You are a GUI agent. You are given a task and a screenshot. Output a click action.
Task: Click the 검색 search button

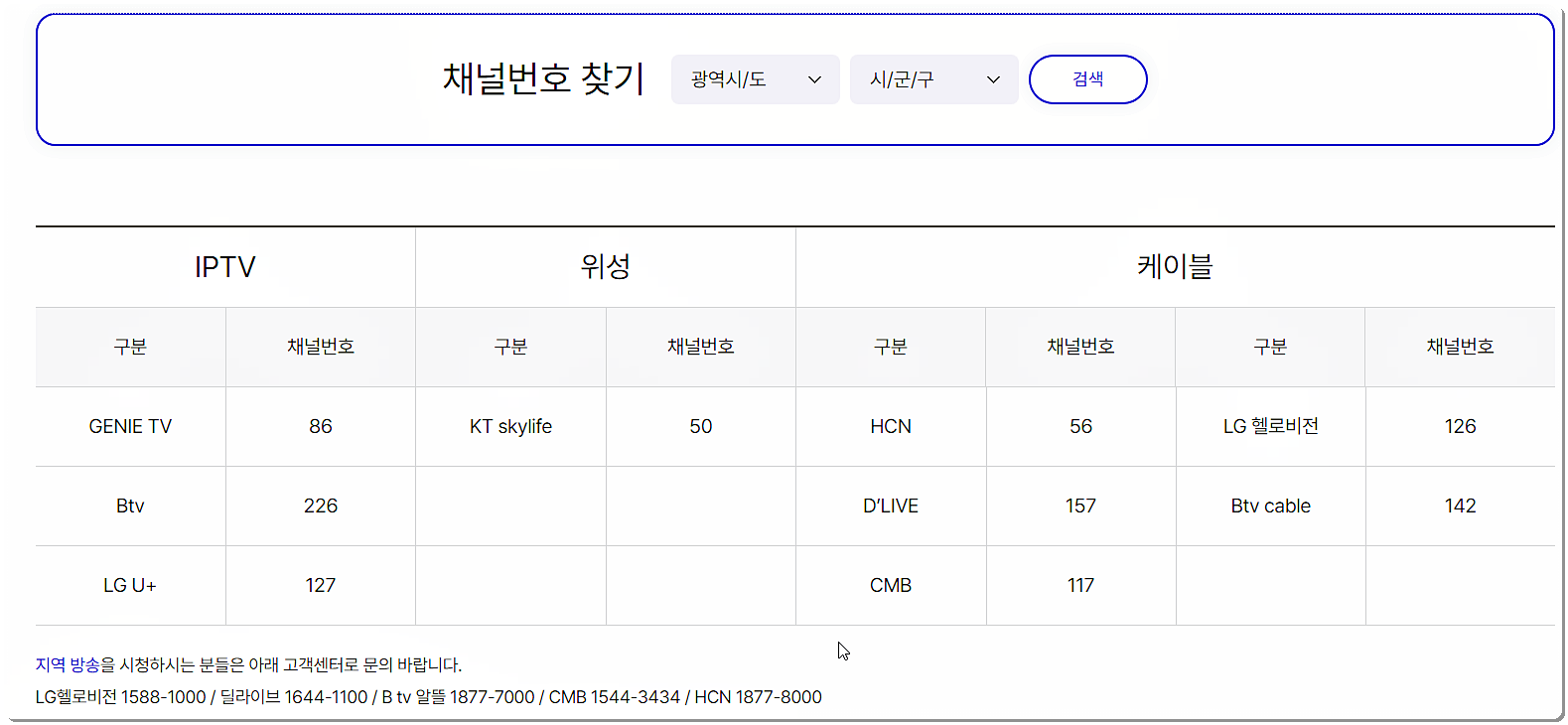[1088, 79]
